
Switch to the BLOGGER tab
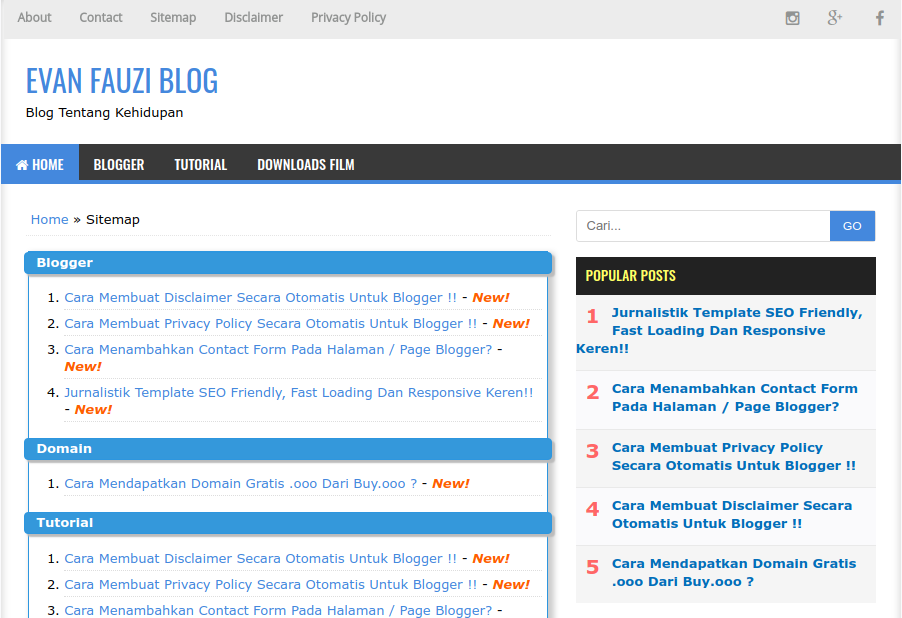click(x=118, y=164)
